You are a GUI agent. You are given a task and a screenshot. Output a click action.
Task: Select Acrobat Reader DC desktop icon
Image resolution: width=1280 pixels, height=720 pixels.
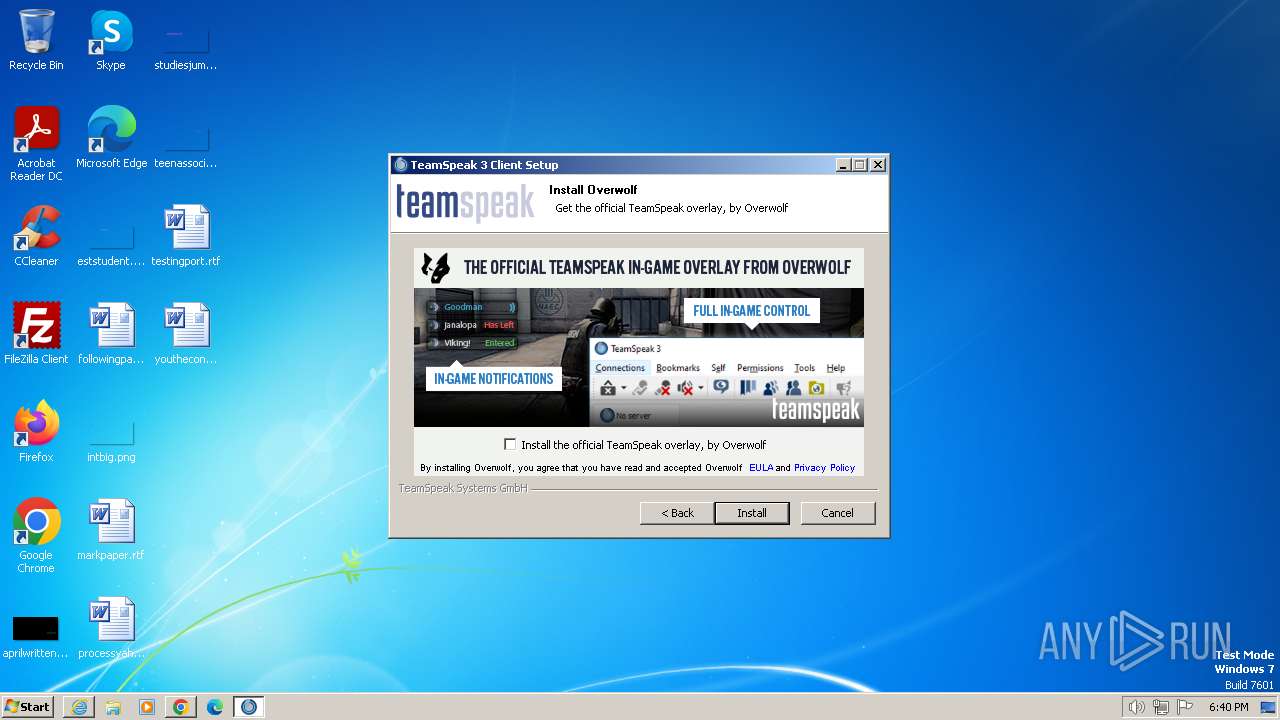click(36, 144)
